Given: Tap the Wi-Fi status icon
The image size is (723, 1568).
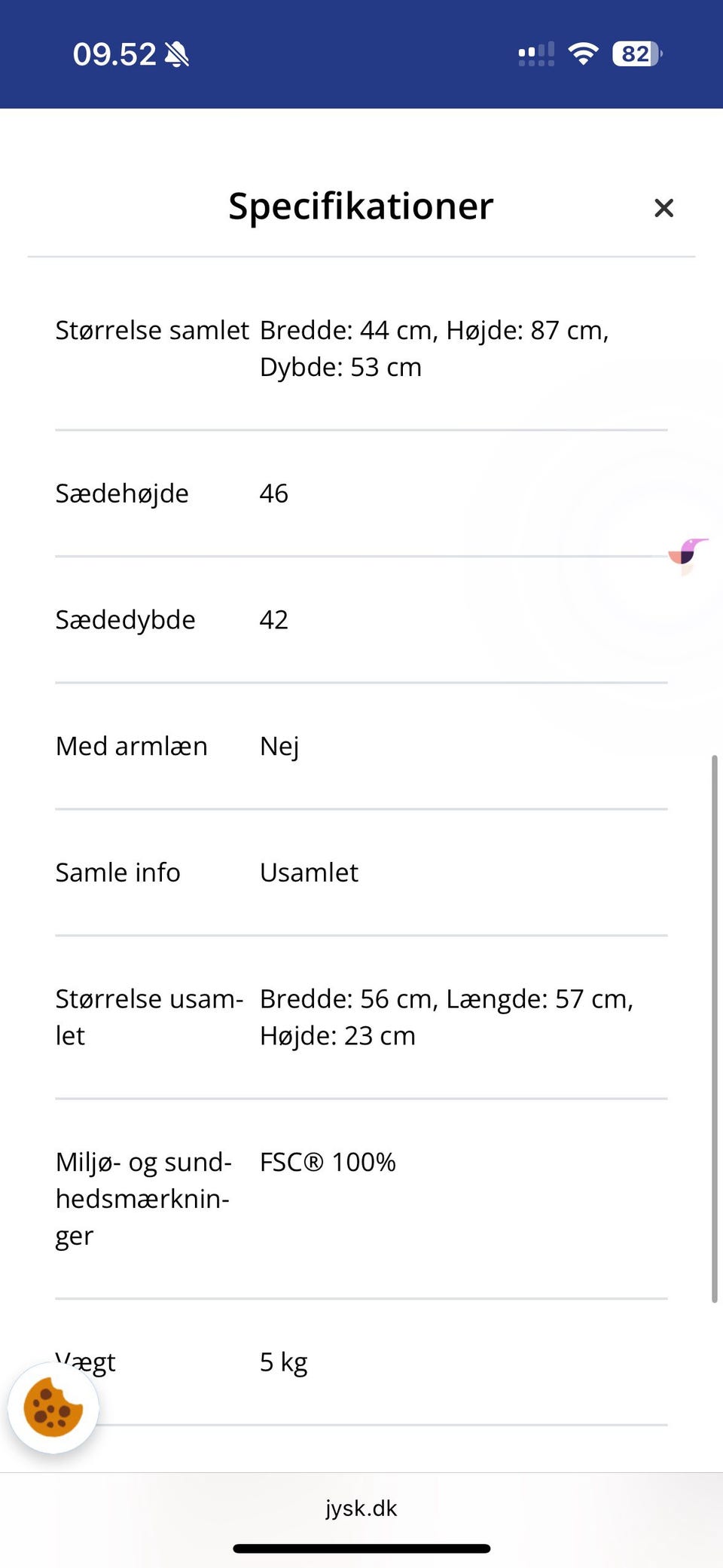Looking at the screenshot, I should (x=583, y=53).
